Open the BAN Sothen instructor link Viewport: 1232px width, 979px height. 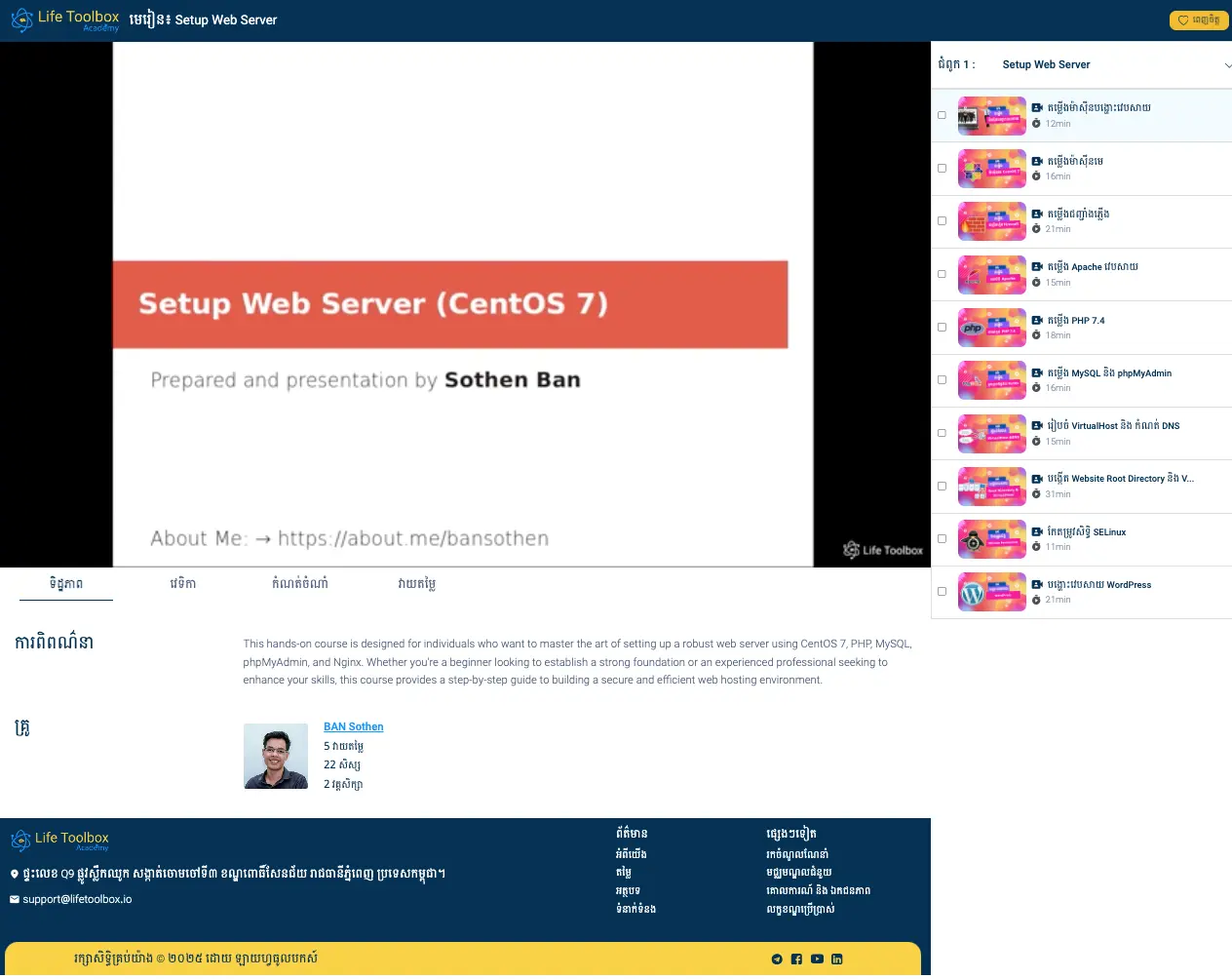point(353,727)
